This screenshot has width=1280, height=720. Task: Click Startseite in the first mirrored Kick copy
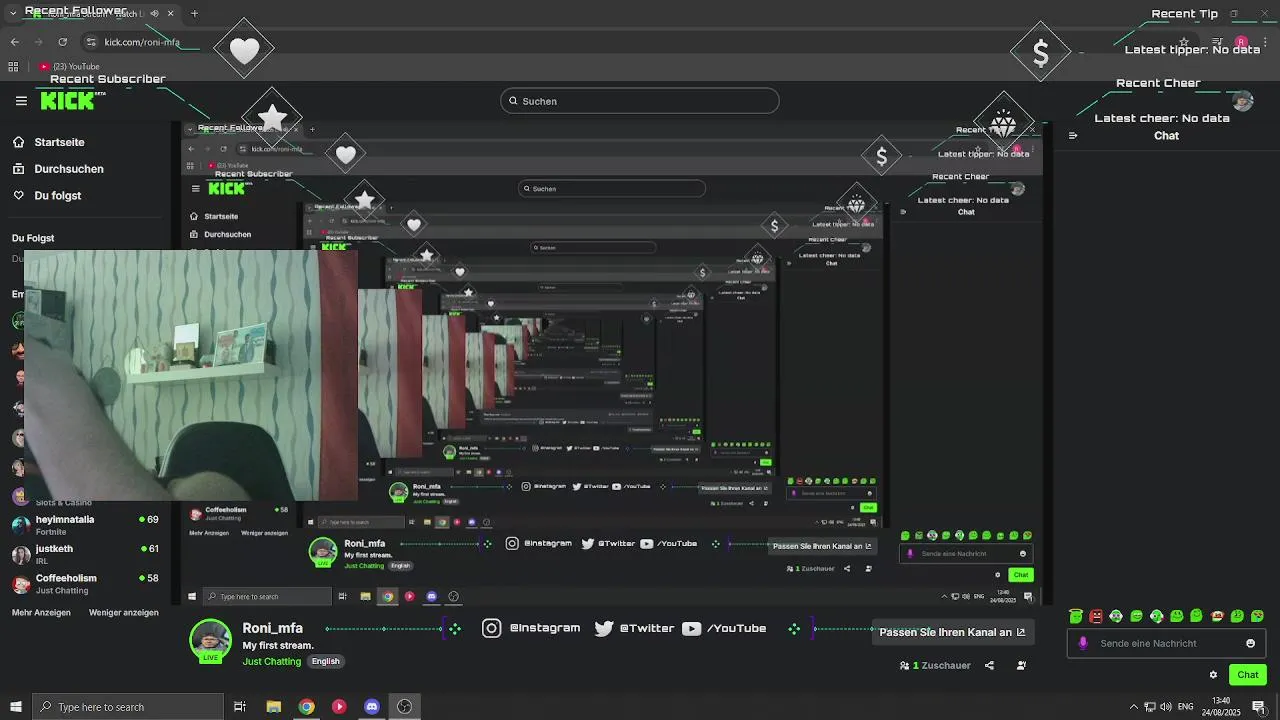tap(215, 216)
